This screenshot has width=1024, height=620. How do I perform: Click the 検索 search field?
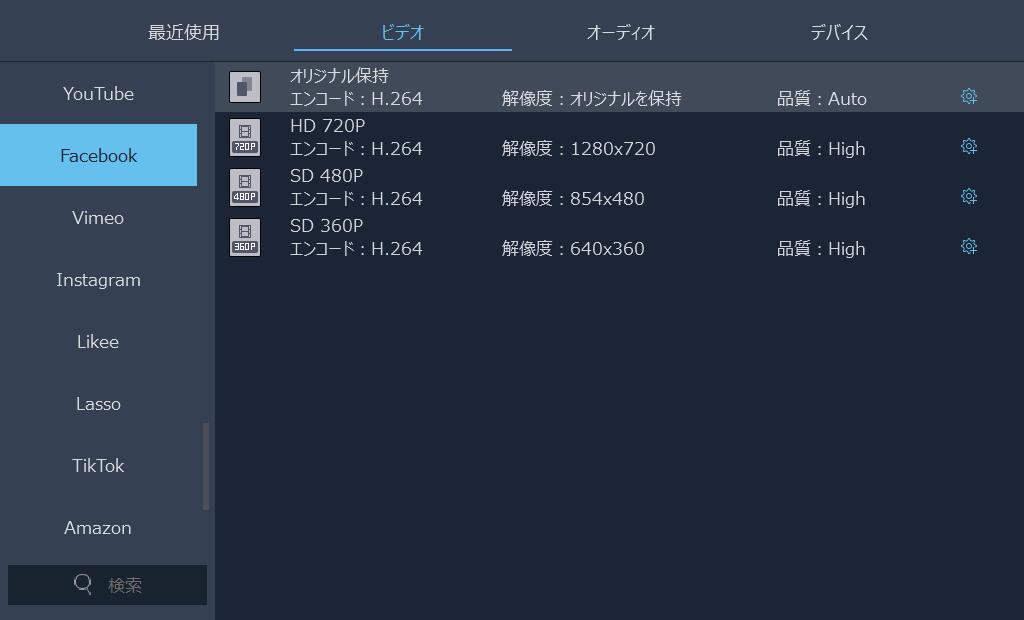click(x=108, y=585)
